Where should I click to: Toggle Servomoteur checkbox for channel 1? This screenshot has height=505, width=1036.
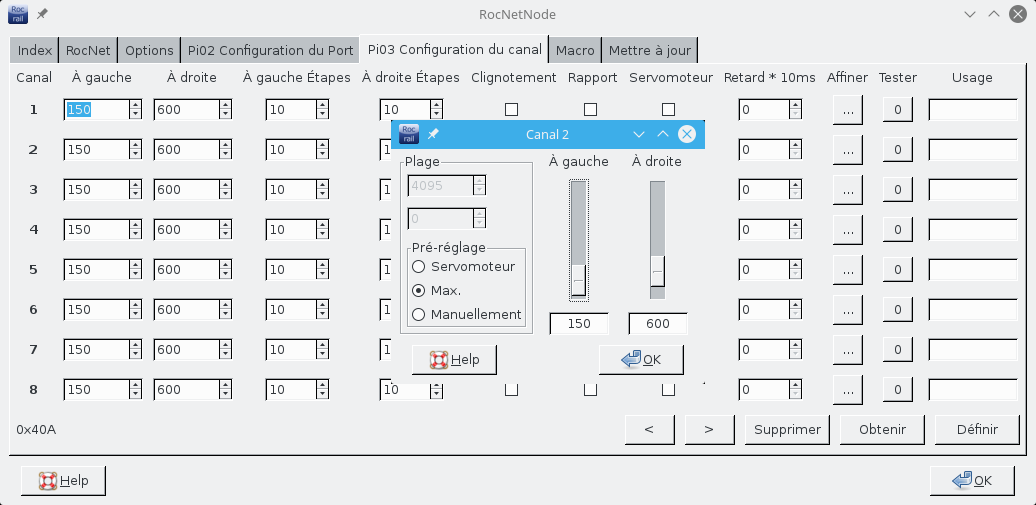(668, 110)
